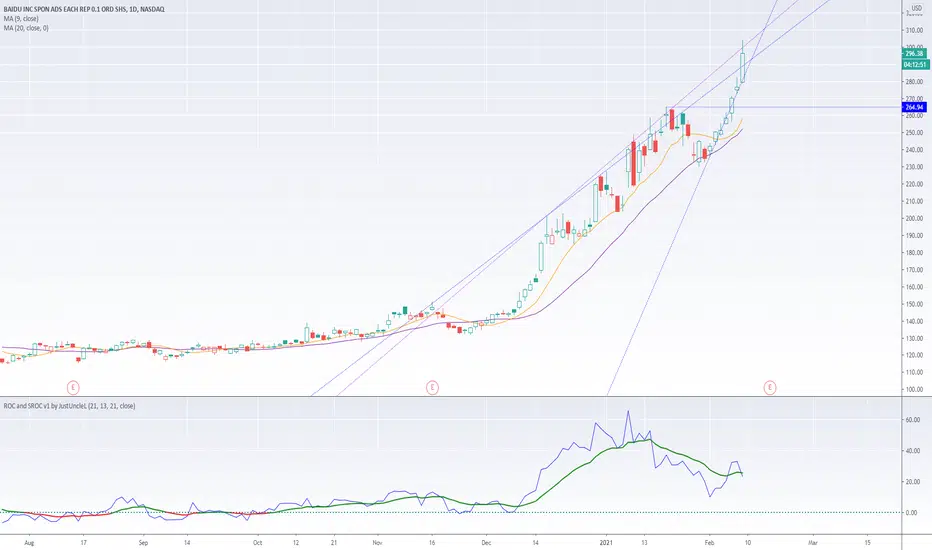Open the USD currency selector
Viewport: 932px width, 550px height.
(917, 8)
